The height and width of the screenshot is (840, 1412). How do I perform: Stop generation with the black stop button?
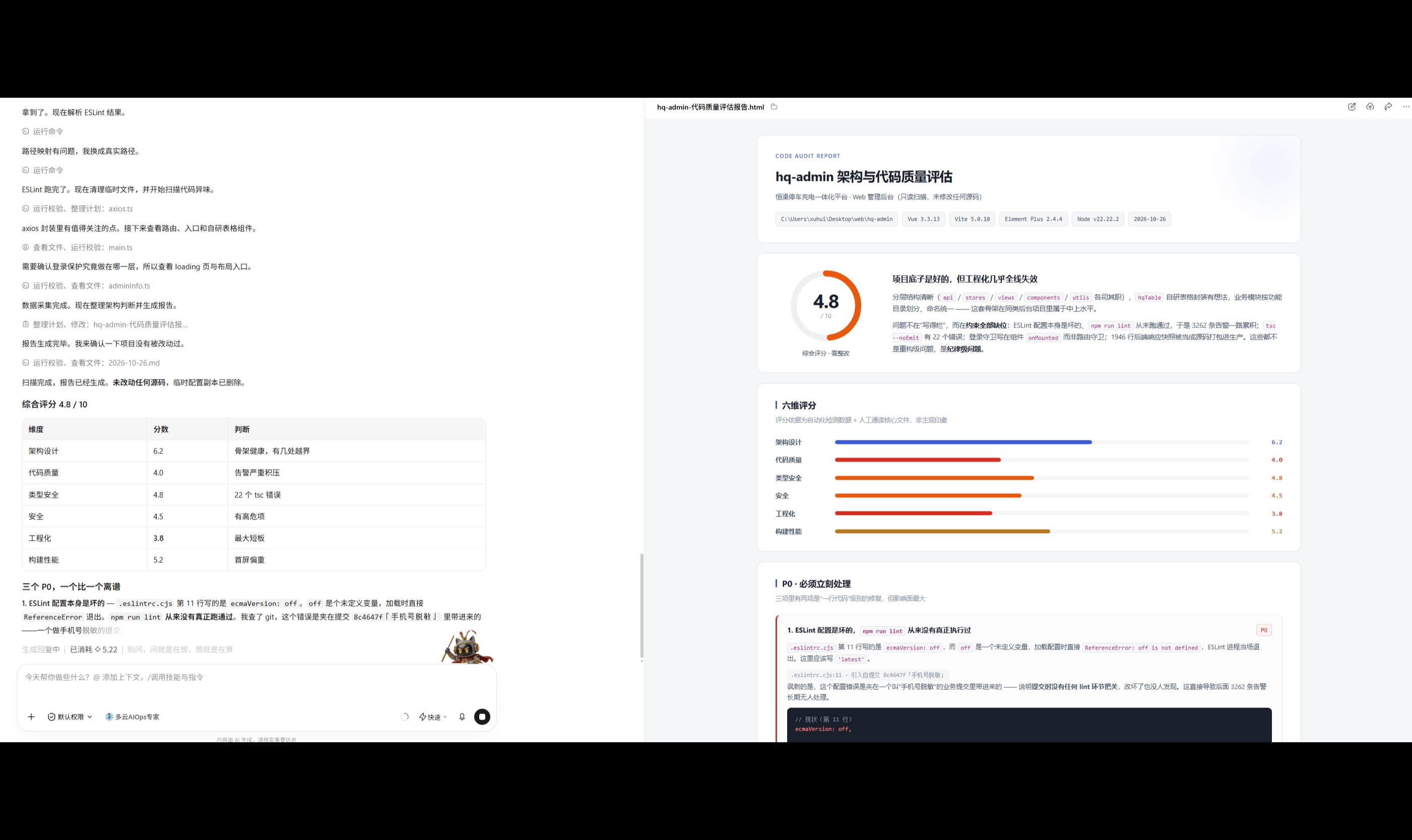(x=482, y=717)
